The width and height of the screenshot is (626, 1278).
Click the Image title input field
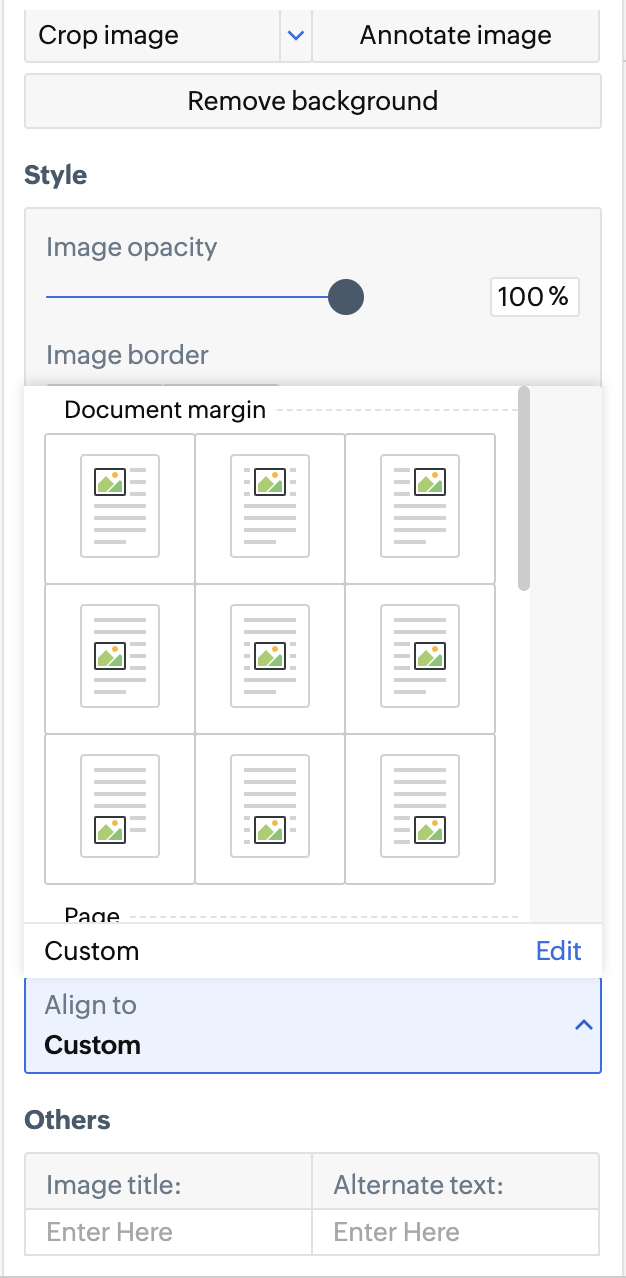[x=168, y=1232]
